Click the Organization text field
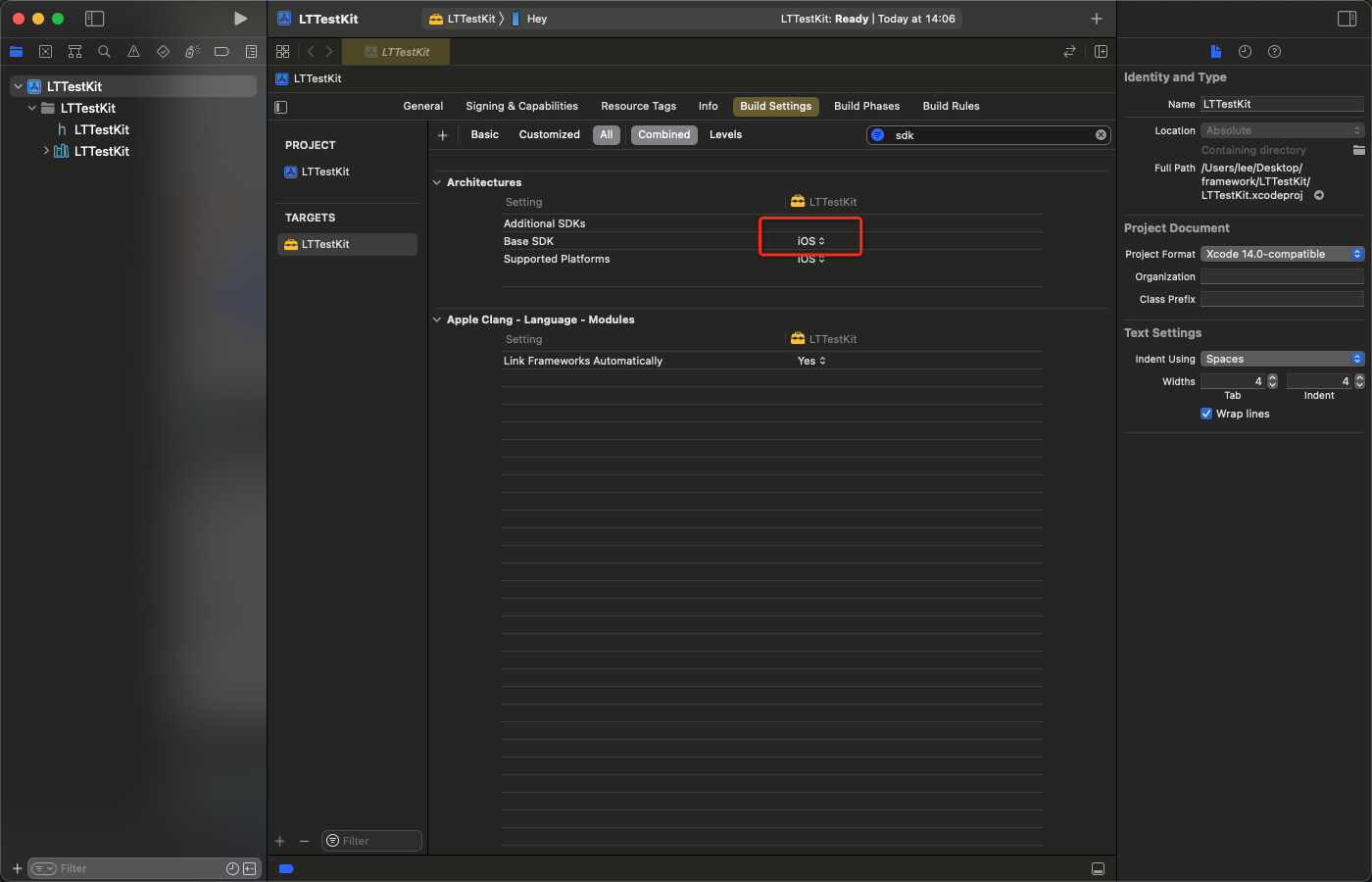 [1282, 276]
